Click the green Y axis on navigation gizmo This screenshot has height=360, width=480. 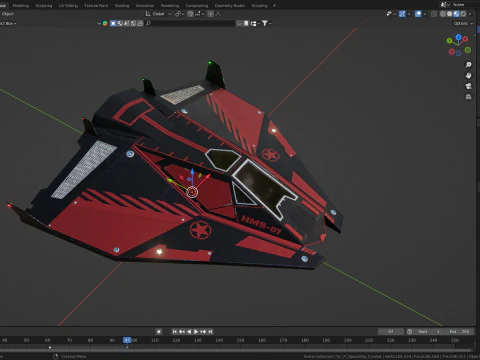[x=449, y=41]
